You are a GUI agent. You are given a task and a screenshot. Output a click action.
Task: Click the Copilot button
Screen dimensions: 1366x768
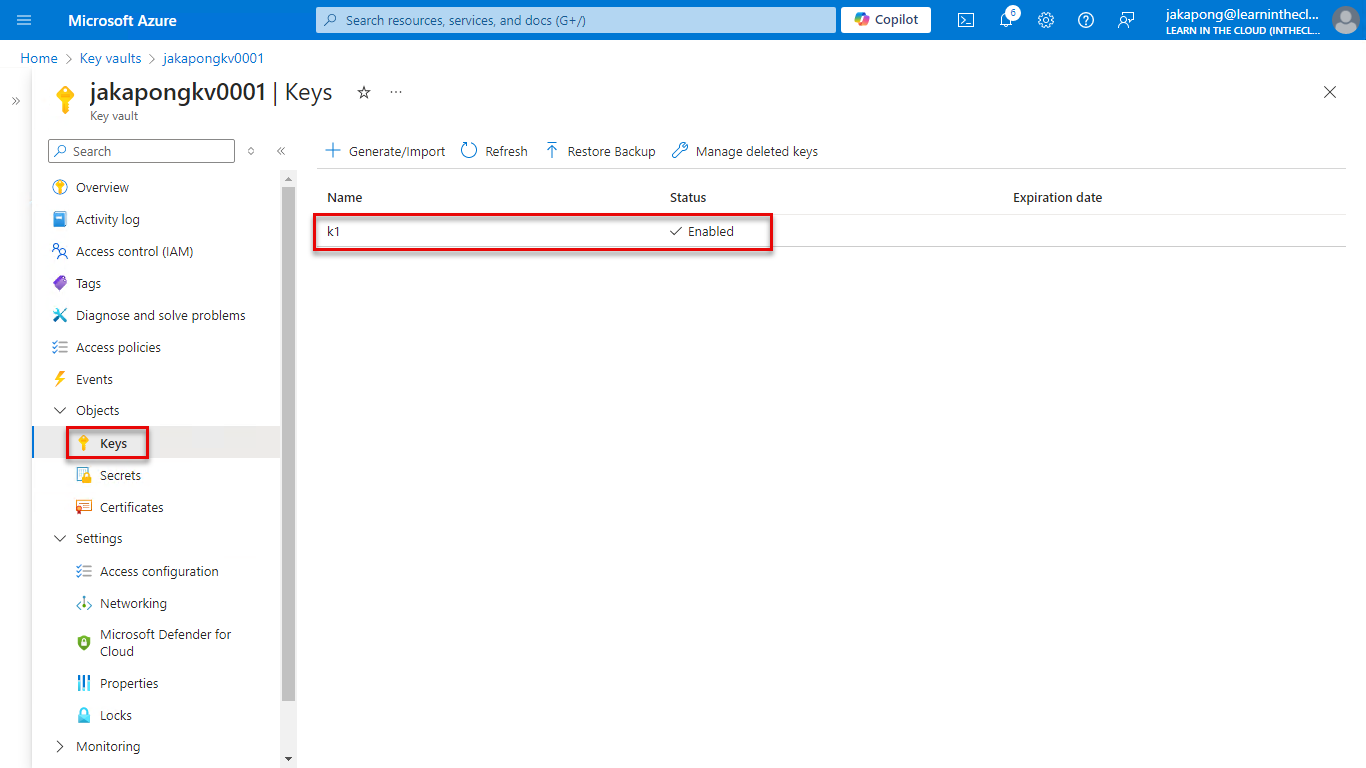coord(886,20)
